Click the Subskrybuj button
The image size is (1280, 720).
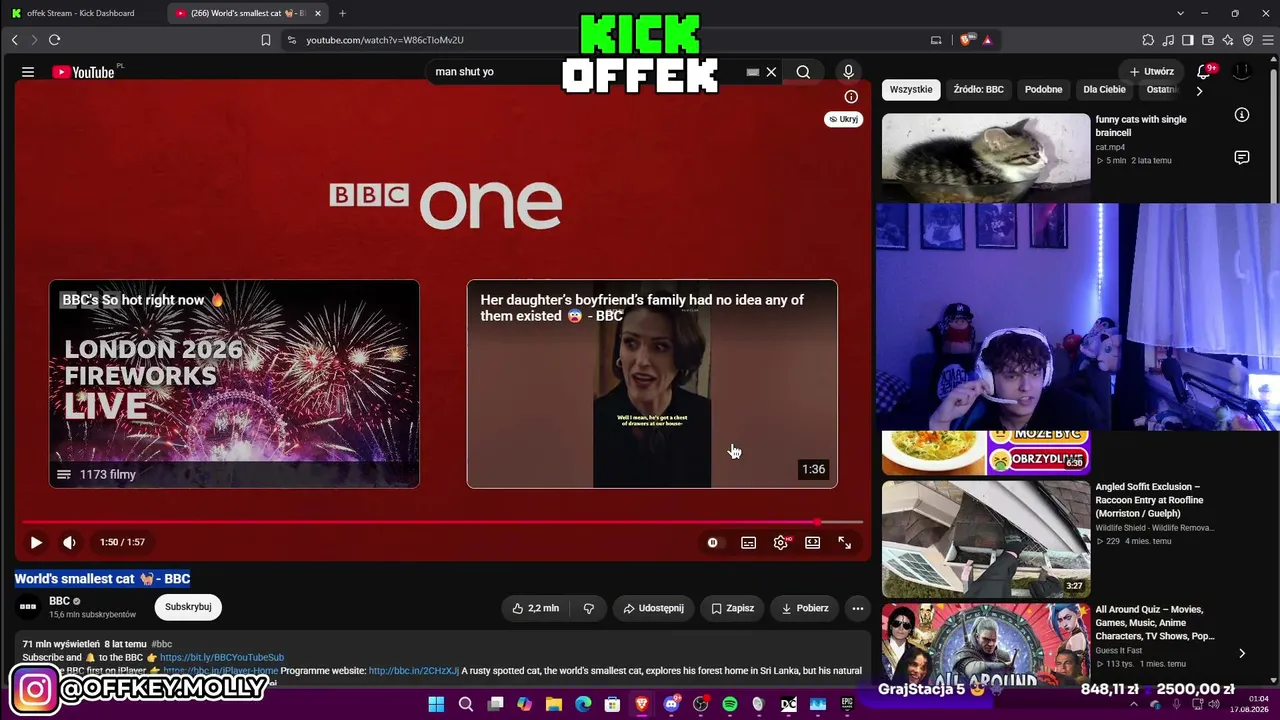point(188,607)
